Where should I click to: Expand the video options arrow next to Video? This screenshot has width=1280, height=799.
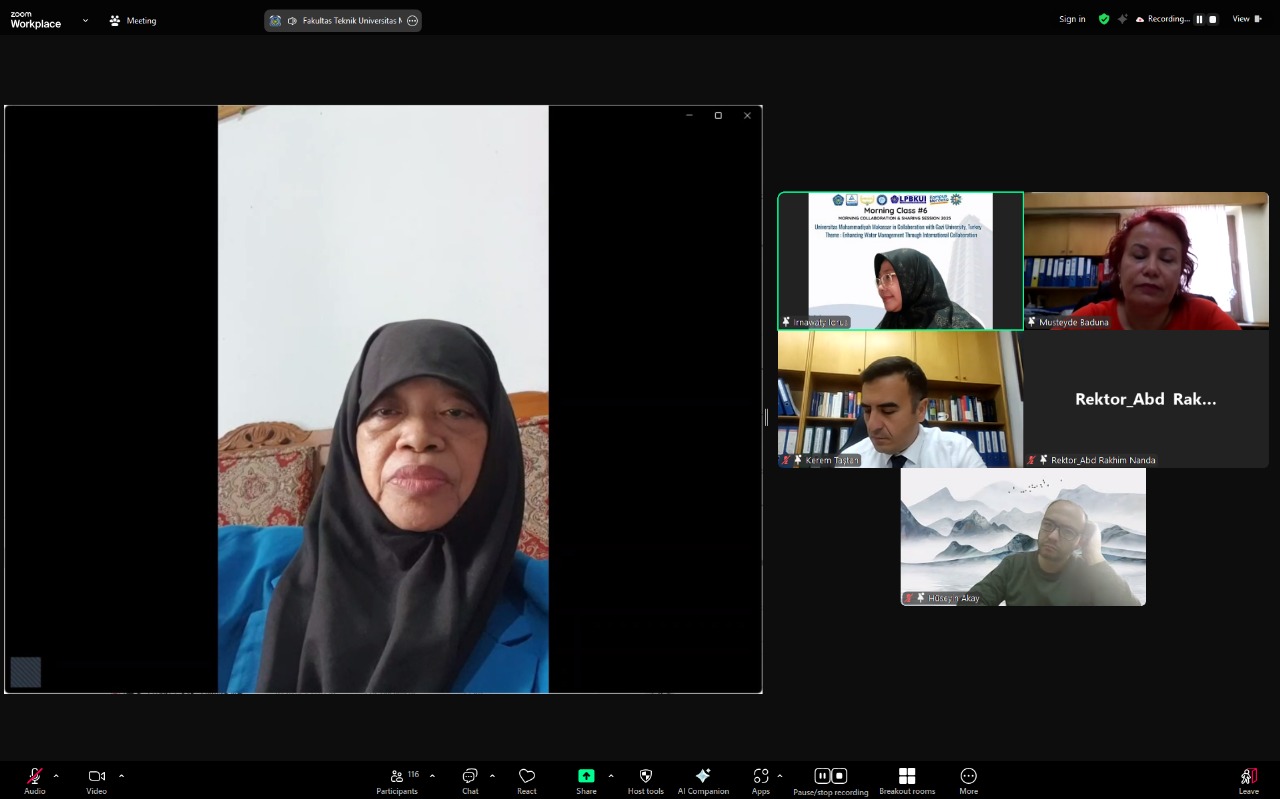121,776
